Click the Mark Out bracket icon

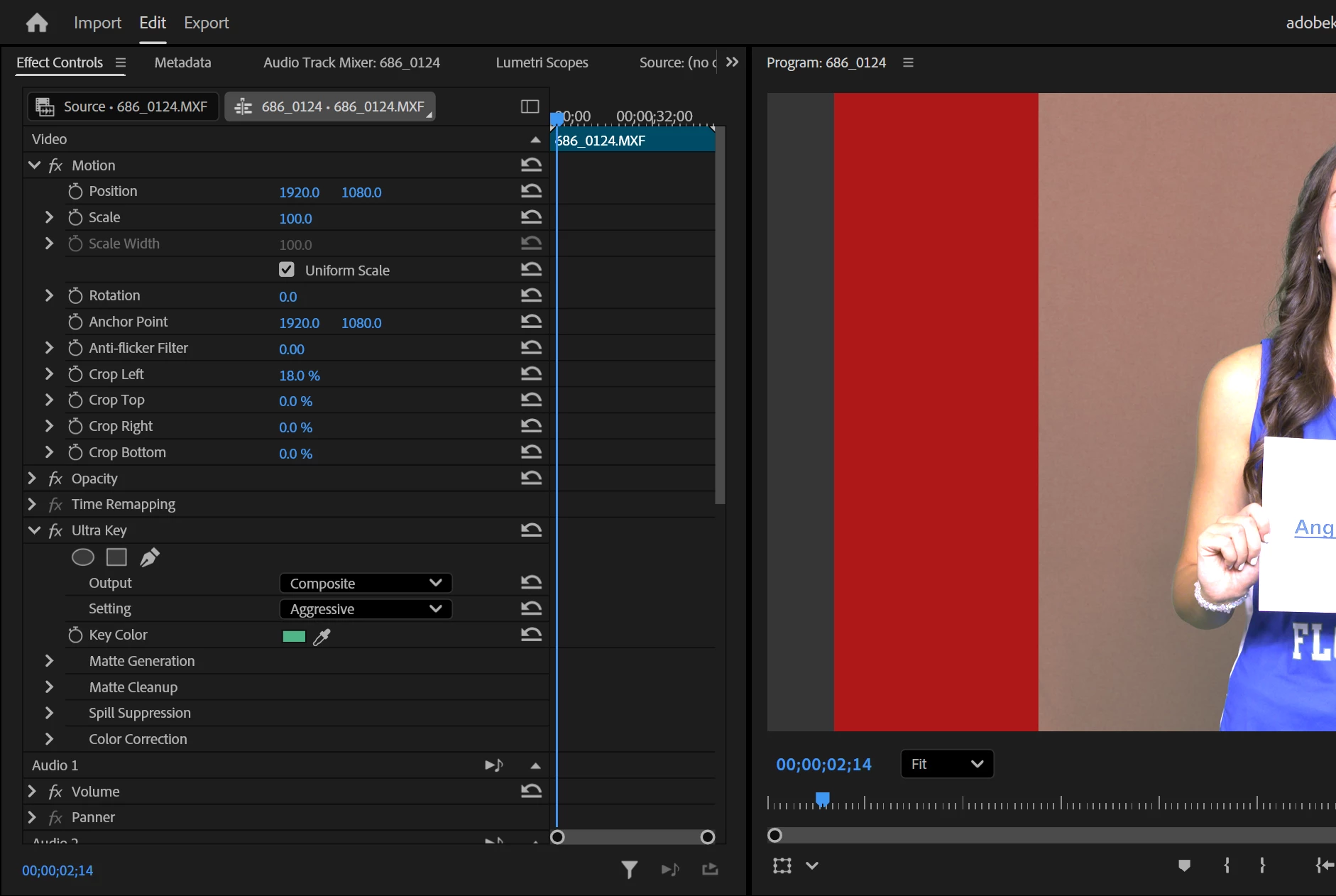1262,865
